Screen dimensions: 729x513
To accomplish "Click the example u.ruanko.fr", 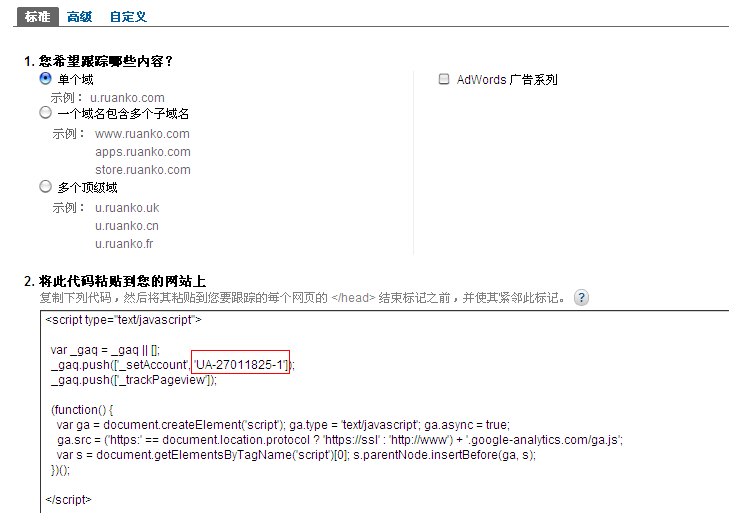I will pyautogui.click(x=124, y=244).
